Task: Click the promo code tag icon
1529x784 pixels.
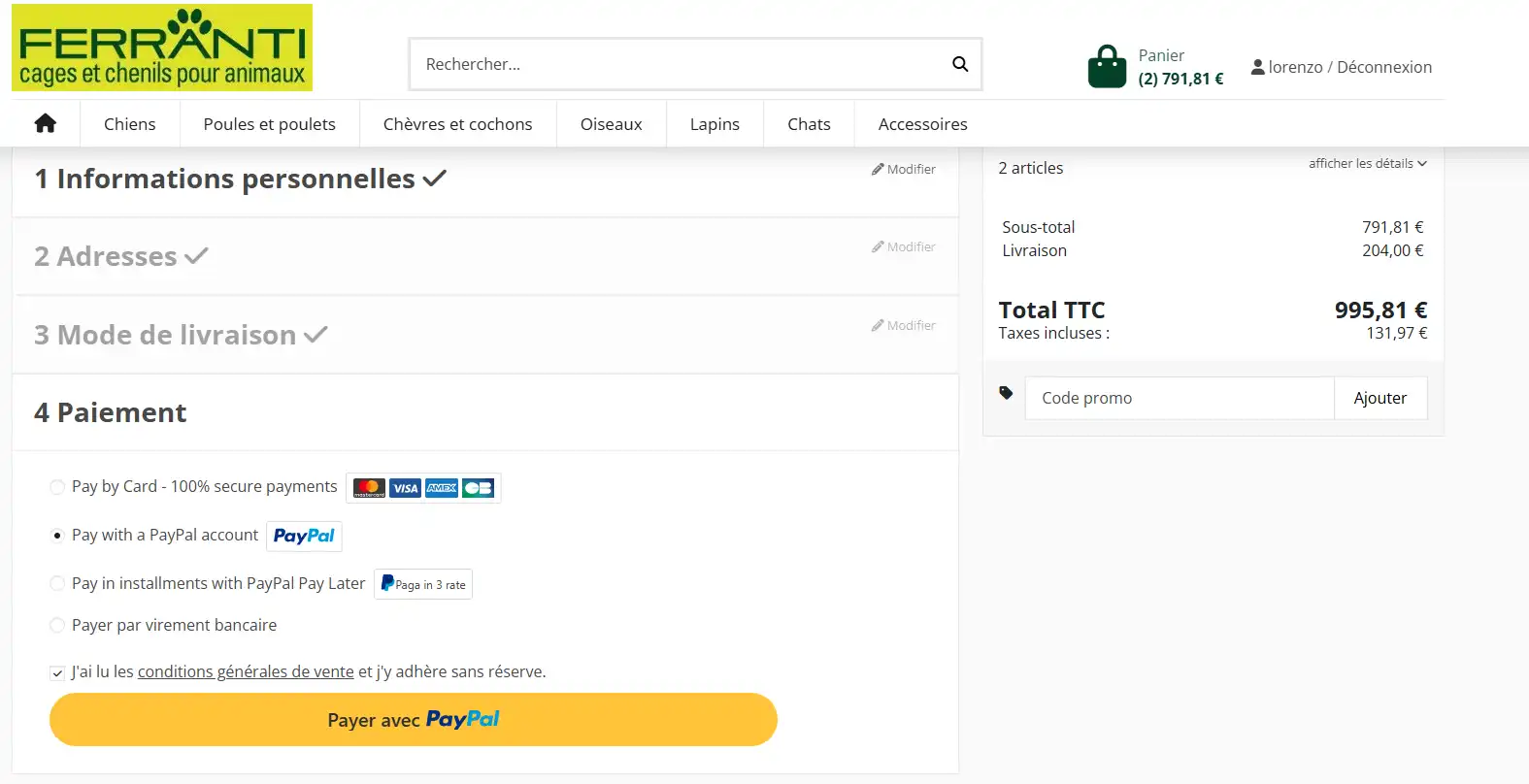Action: [1006, 393]
